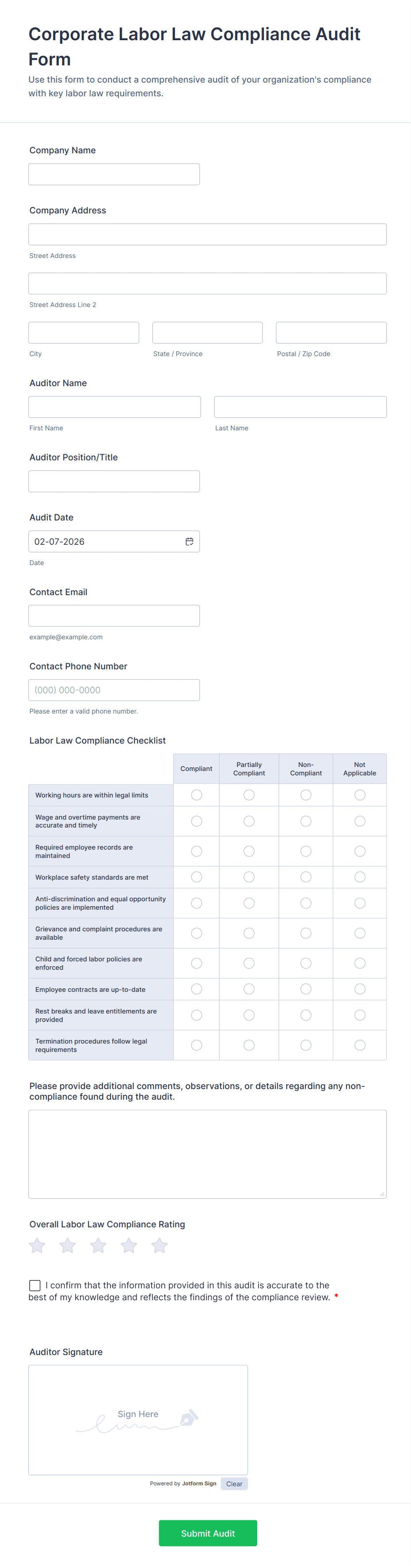Select Not Applicable for termination procedures
Screen dimensions: 411x1568
pyautogui.click(x=360, y=1045)
